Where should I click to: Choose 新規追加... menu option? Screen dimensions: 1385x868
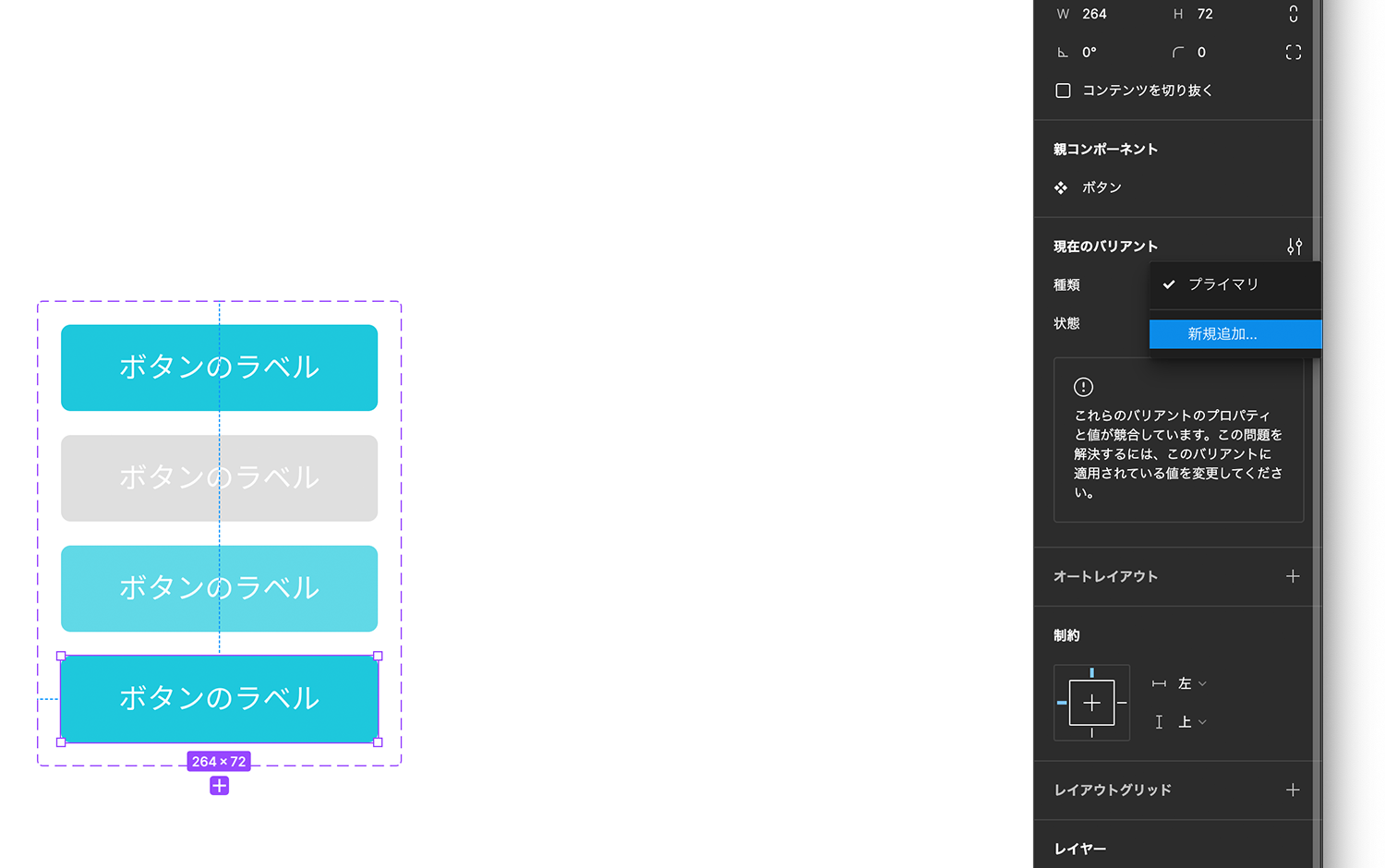pos(1235,334)
